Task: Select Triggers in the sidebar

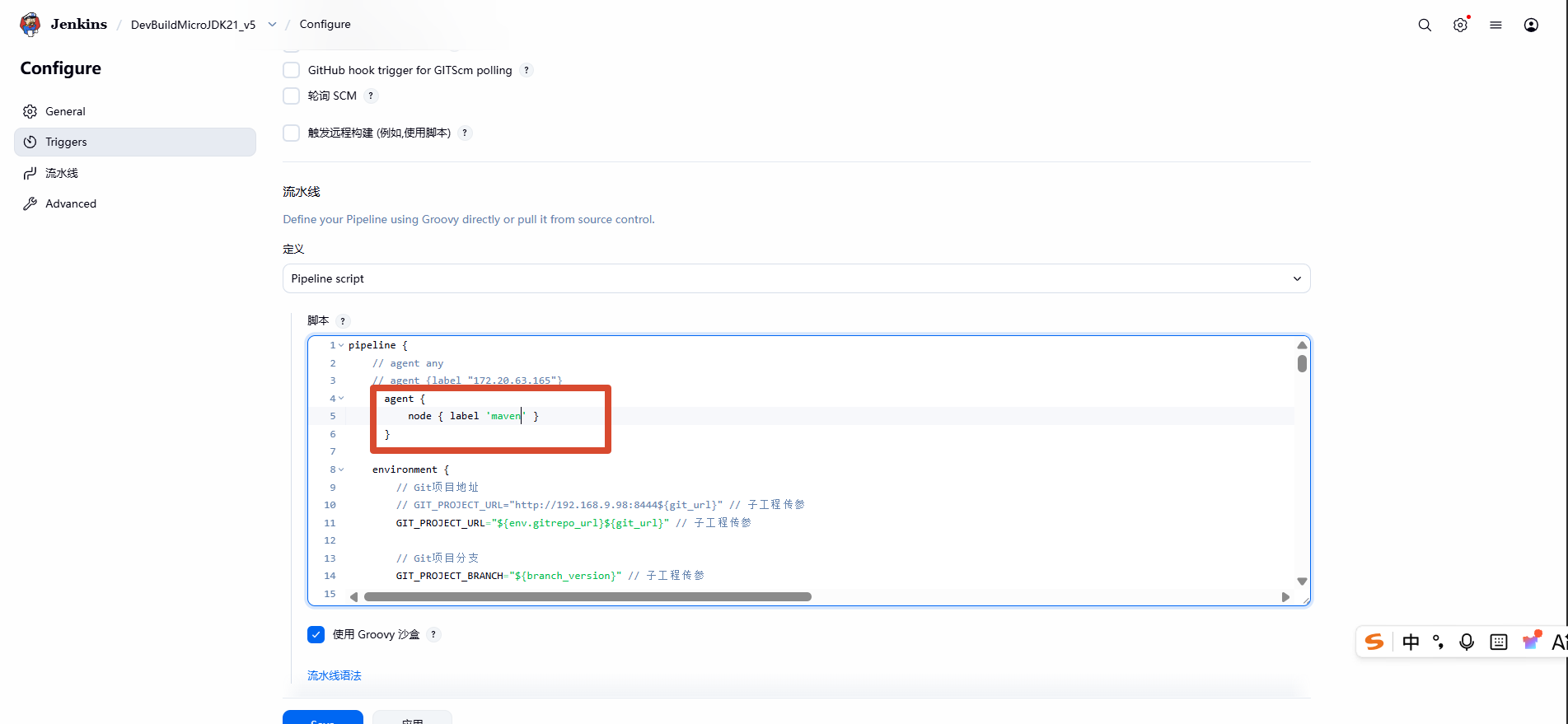Action: [x=135, y=142]
